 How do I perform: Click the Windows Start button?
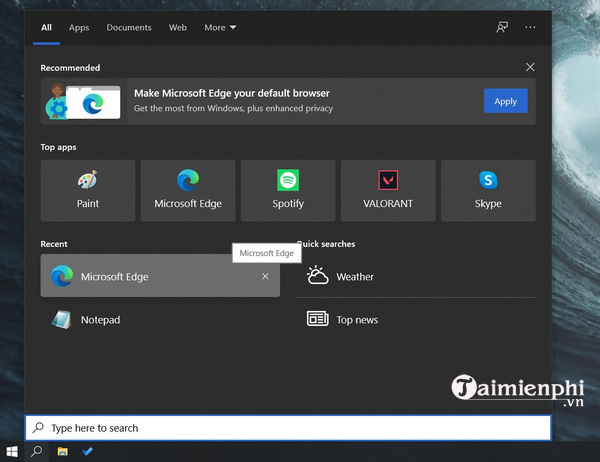tap(12, 452)
